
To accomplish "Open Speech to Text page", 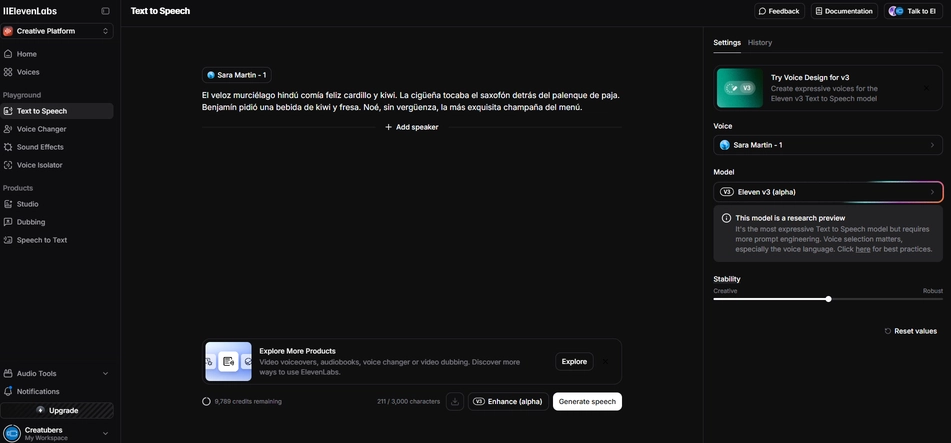I will tap(42, 240).
